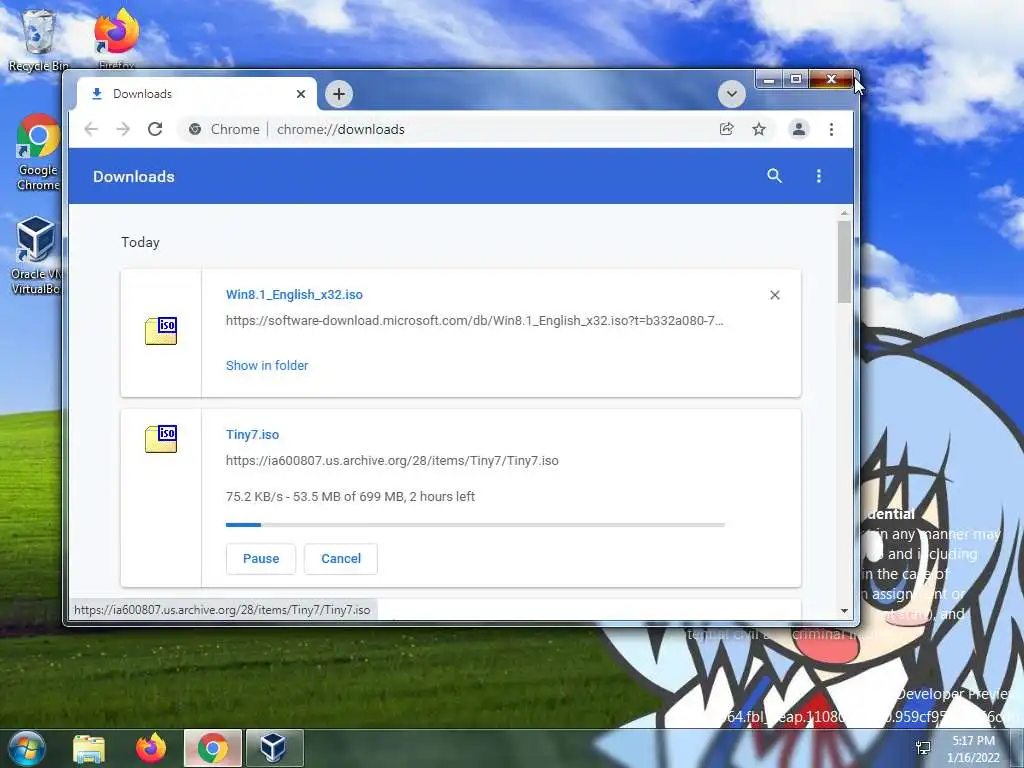Maximize the Chrome window
The image size is (1024, 768).
pos(795,79)
